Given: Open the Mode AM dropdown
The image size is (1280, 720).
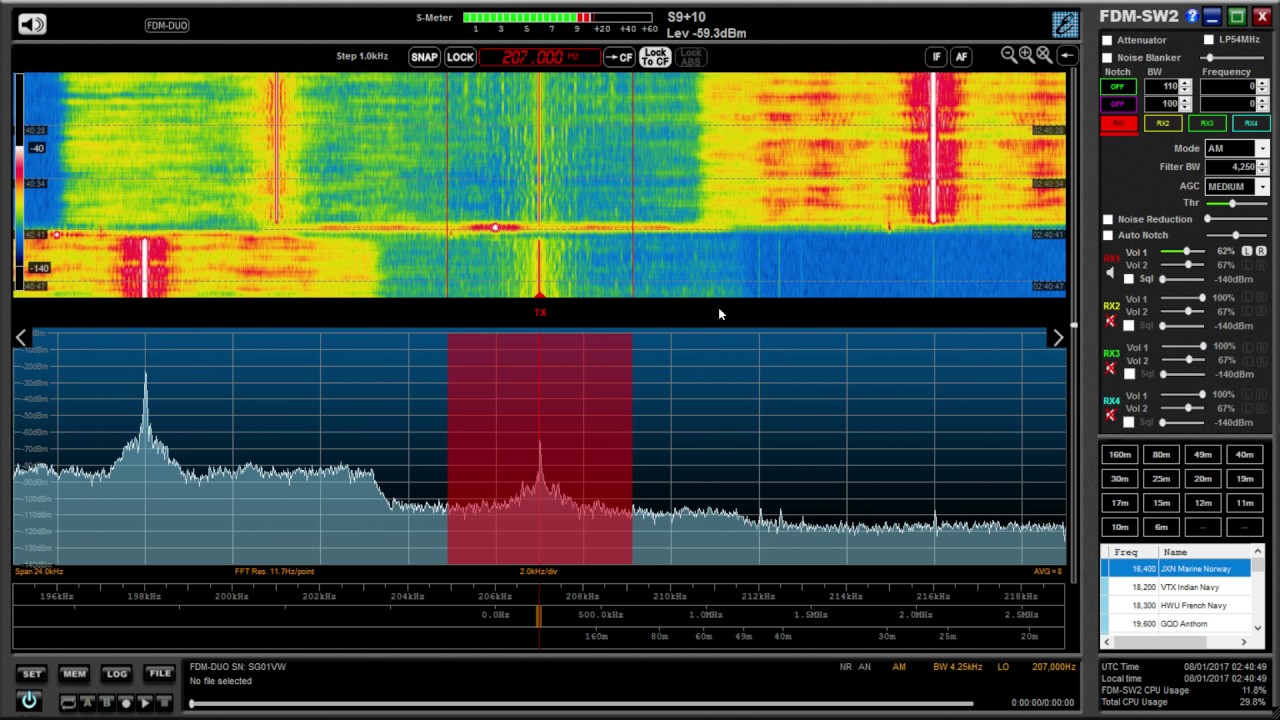Looking at the screenshot, I should [1262, 148].
